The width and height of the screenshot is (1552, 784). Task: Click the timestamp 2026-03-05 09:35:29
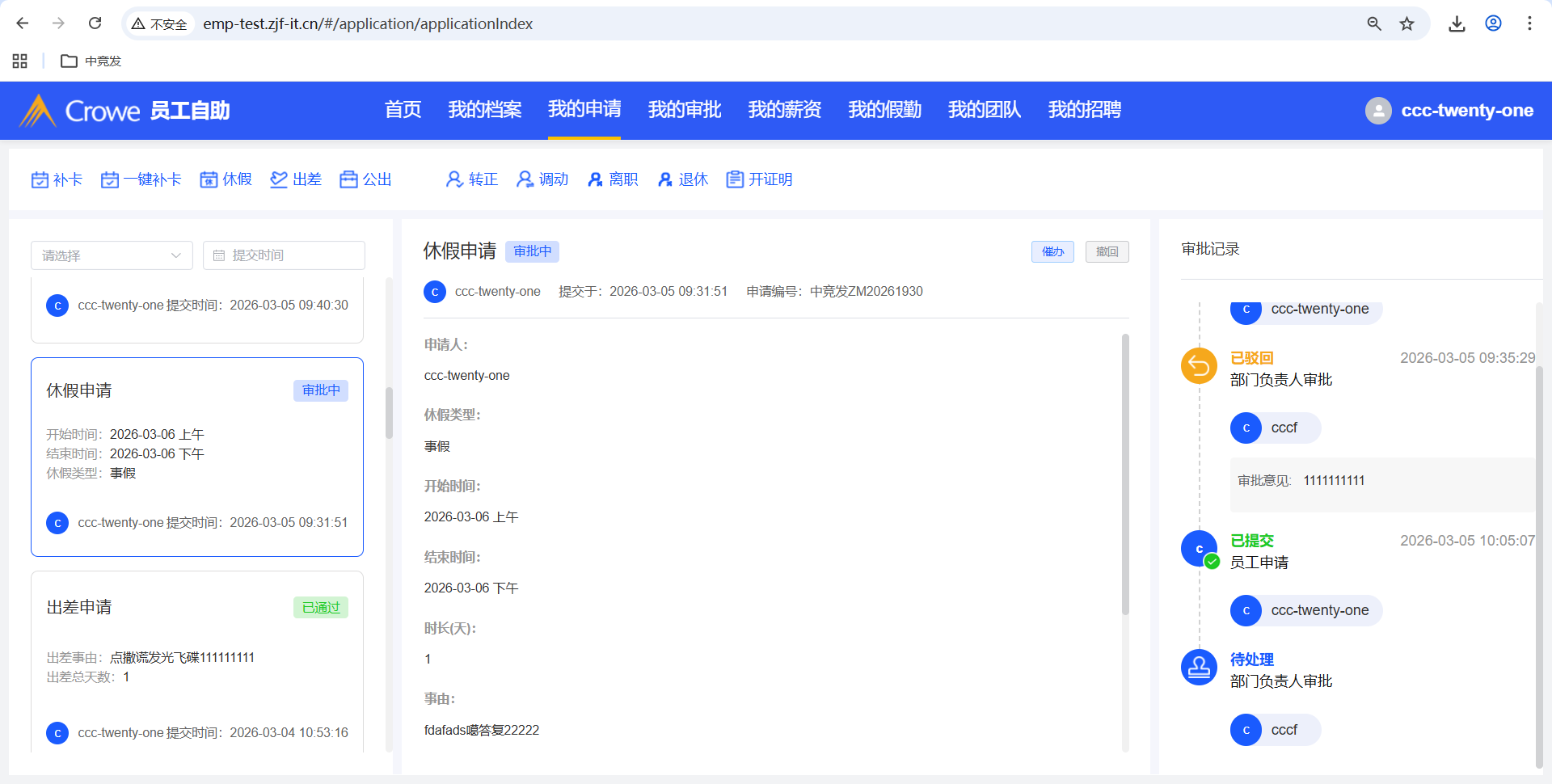[x=1467, y=358]
